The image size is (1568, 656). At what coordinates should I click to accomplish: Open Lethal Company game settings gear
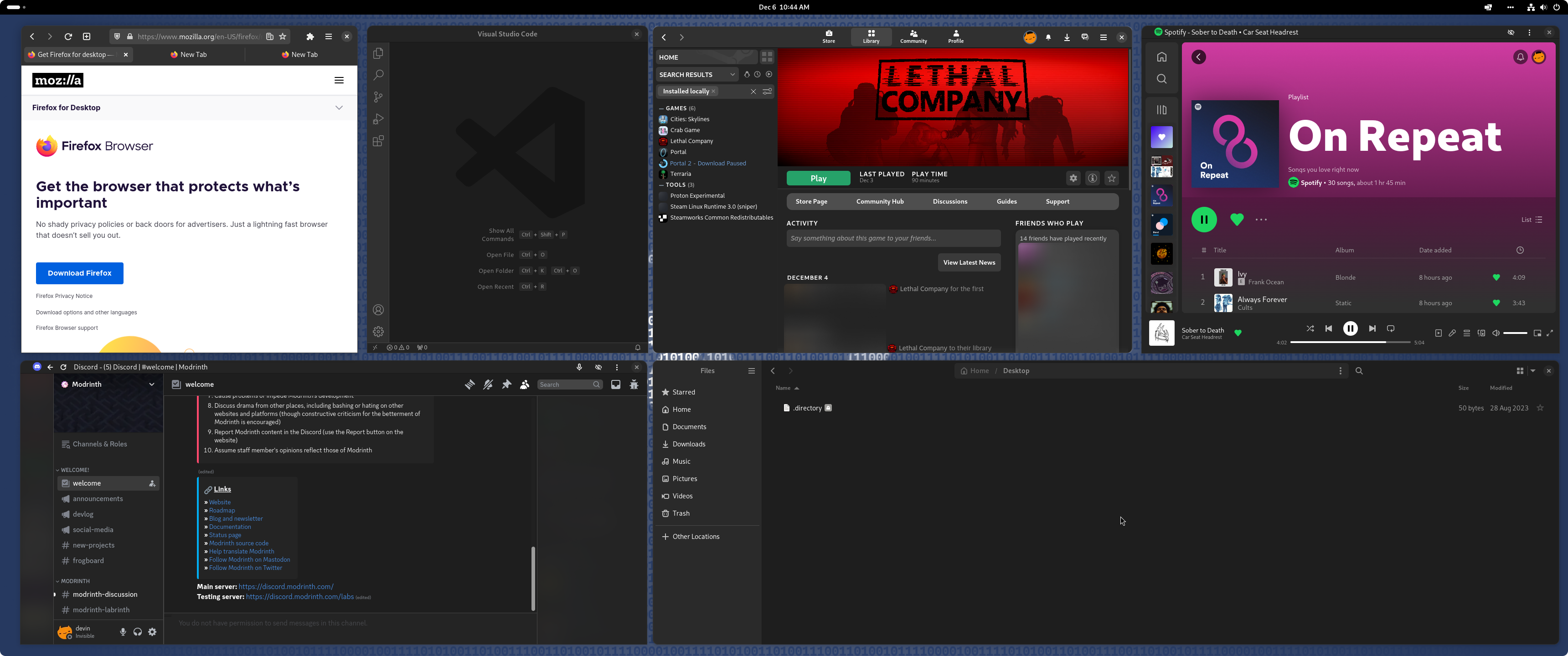[x=1073, y=178]
